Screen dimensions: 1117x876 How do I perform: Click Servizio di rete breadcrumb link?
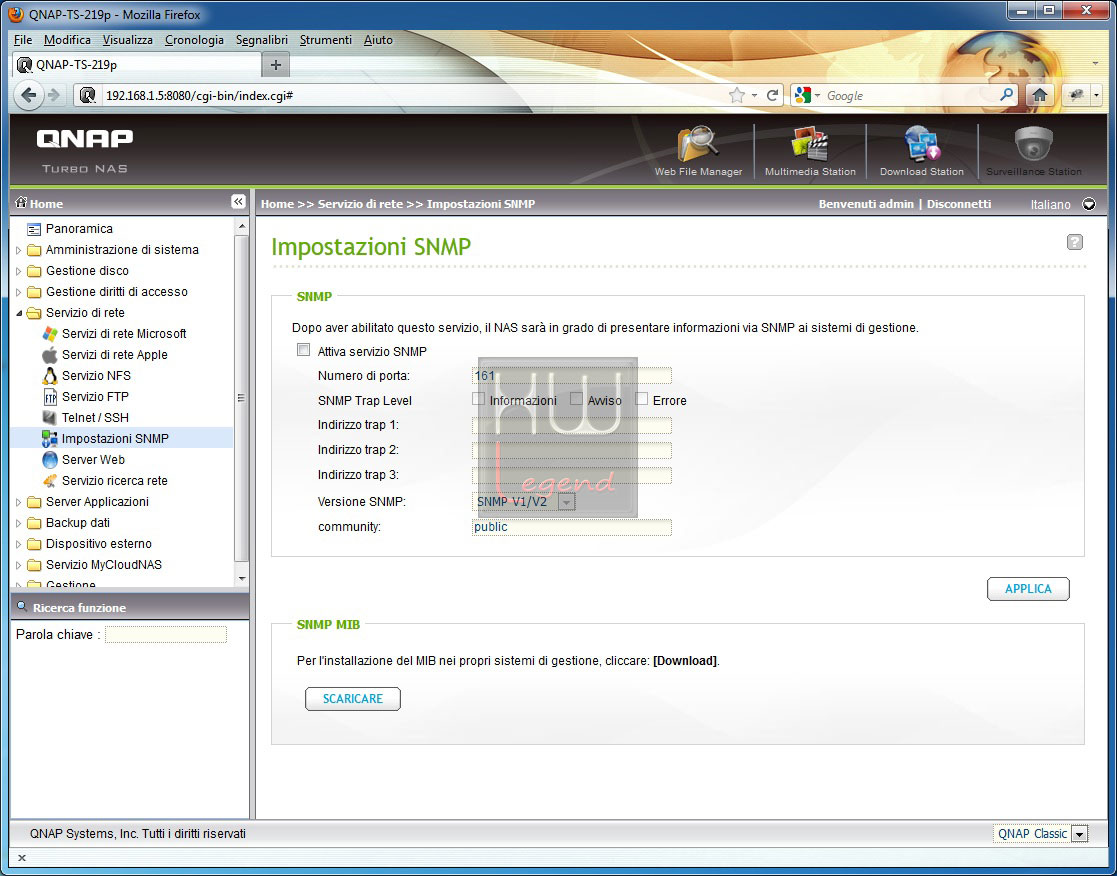pos(360,204)
